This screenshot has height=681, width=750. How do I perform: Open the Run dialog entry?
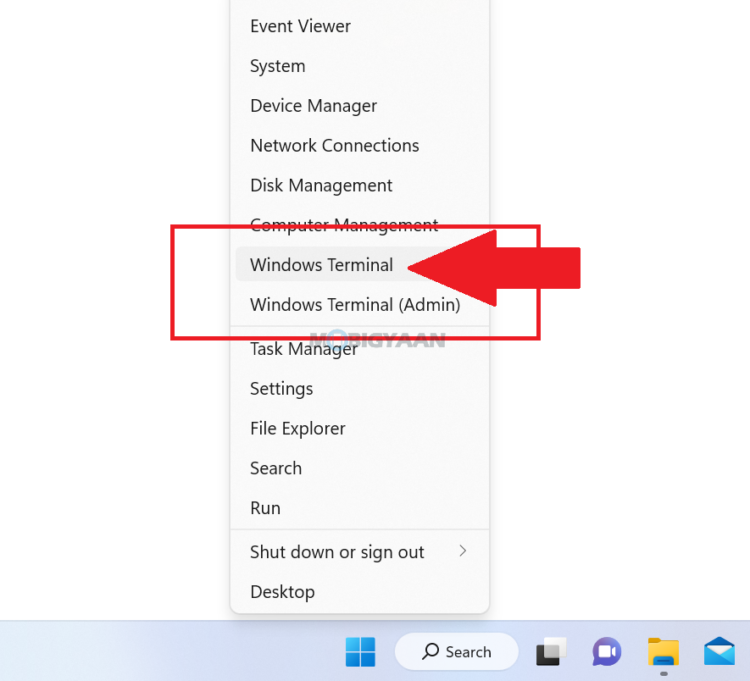click(360, 508)
